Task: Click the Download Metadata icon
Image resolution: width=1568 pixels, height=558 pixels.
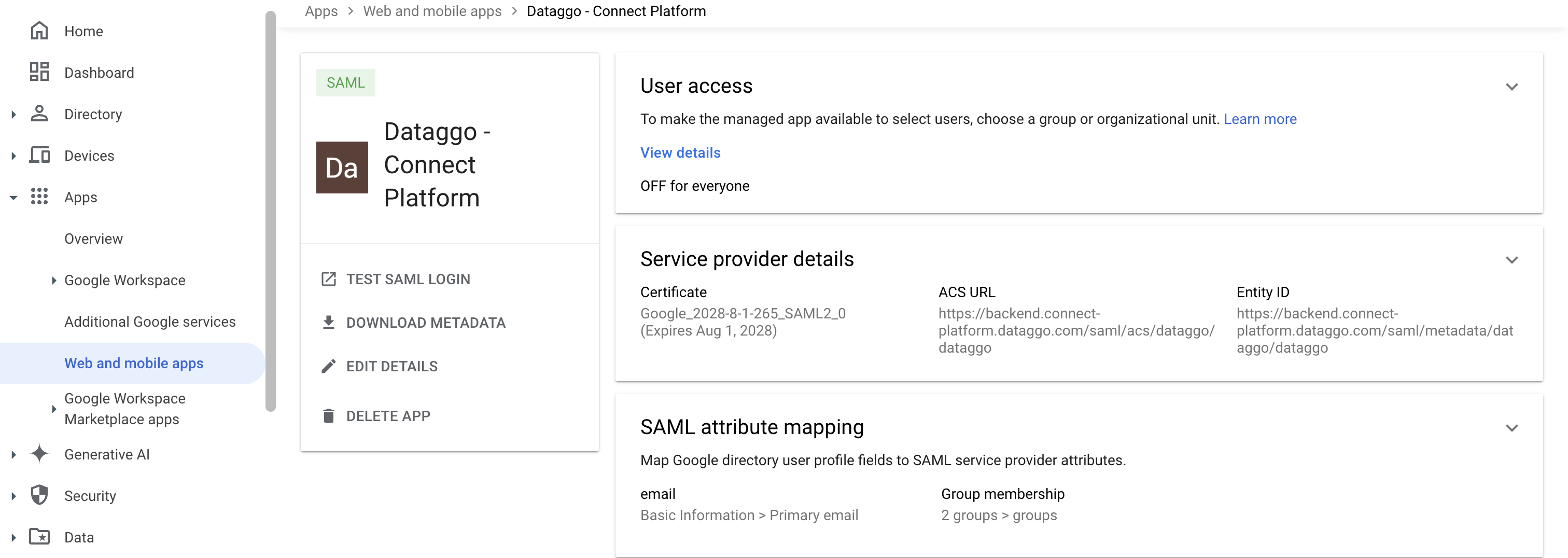Action: coord(329,323)
